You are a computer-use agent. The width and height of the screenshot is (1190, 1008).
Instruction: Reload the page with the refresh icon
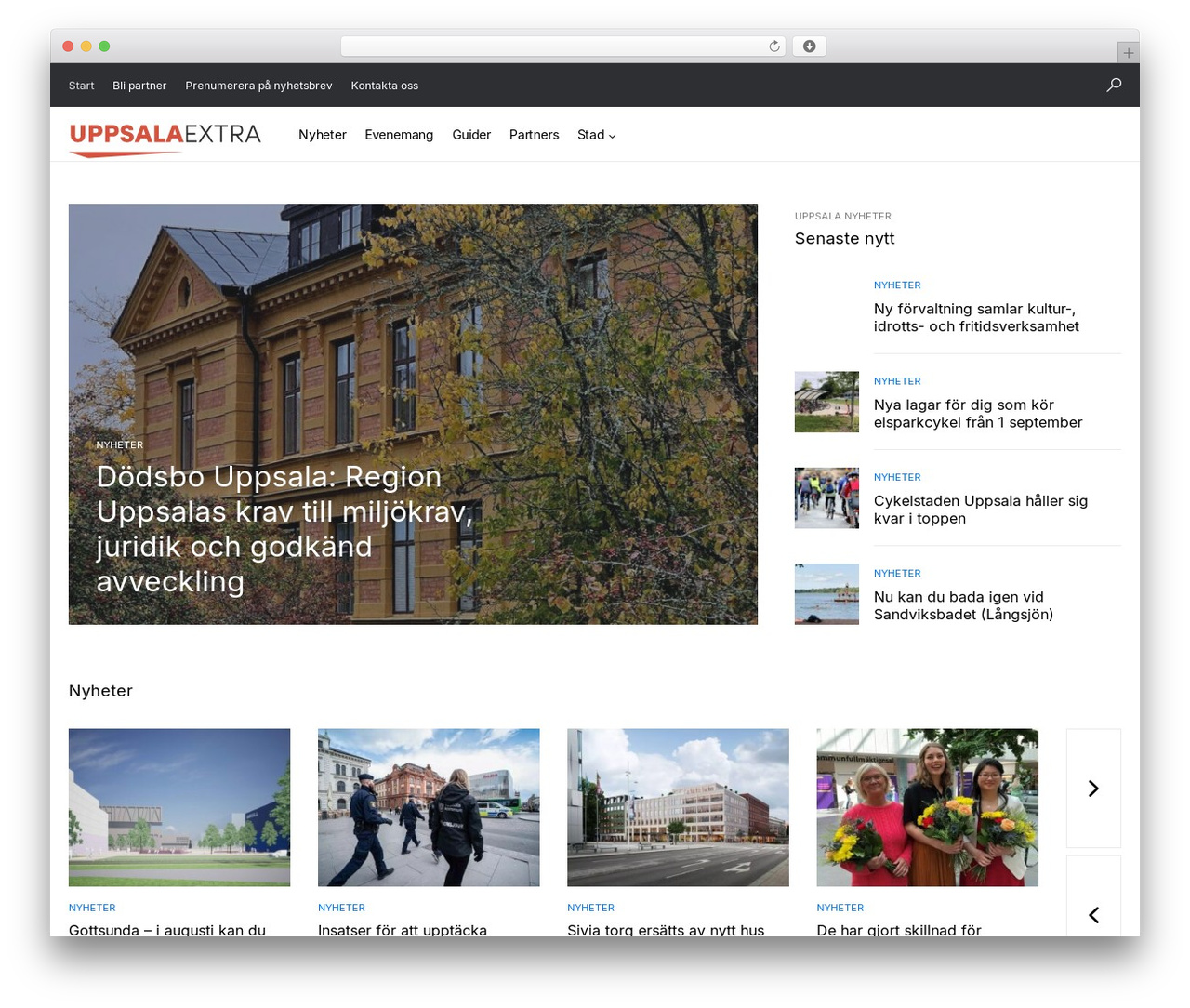click(774, 46)
